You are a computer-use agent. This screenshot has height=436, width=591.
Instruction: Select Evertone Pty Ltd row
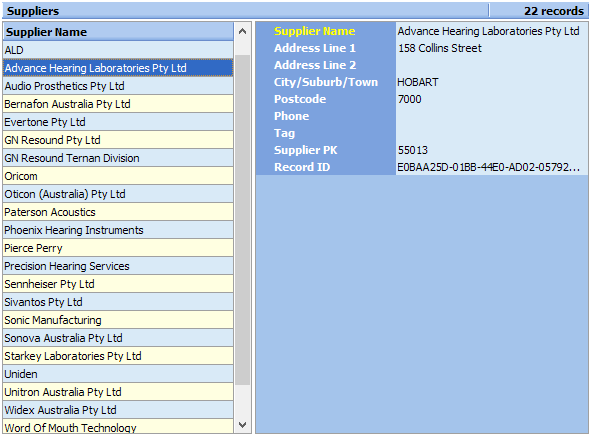[118, 122]
